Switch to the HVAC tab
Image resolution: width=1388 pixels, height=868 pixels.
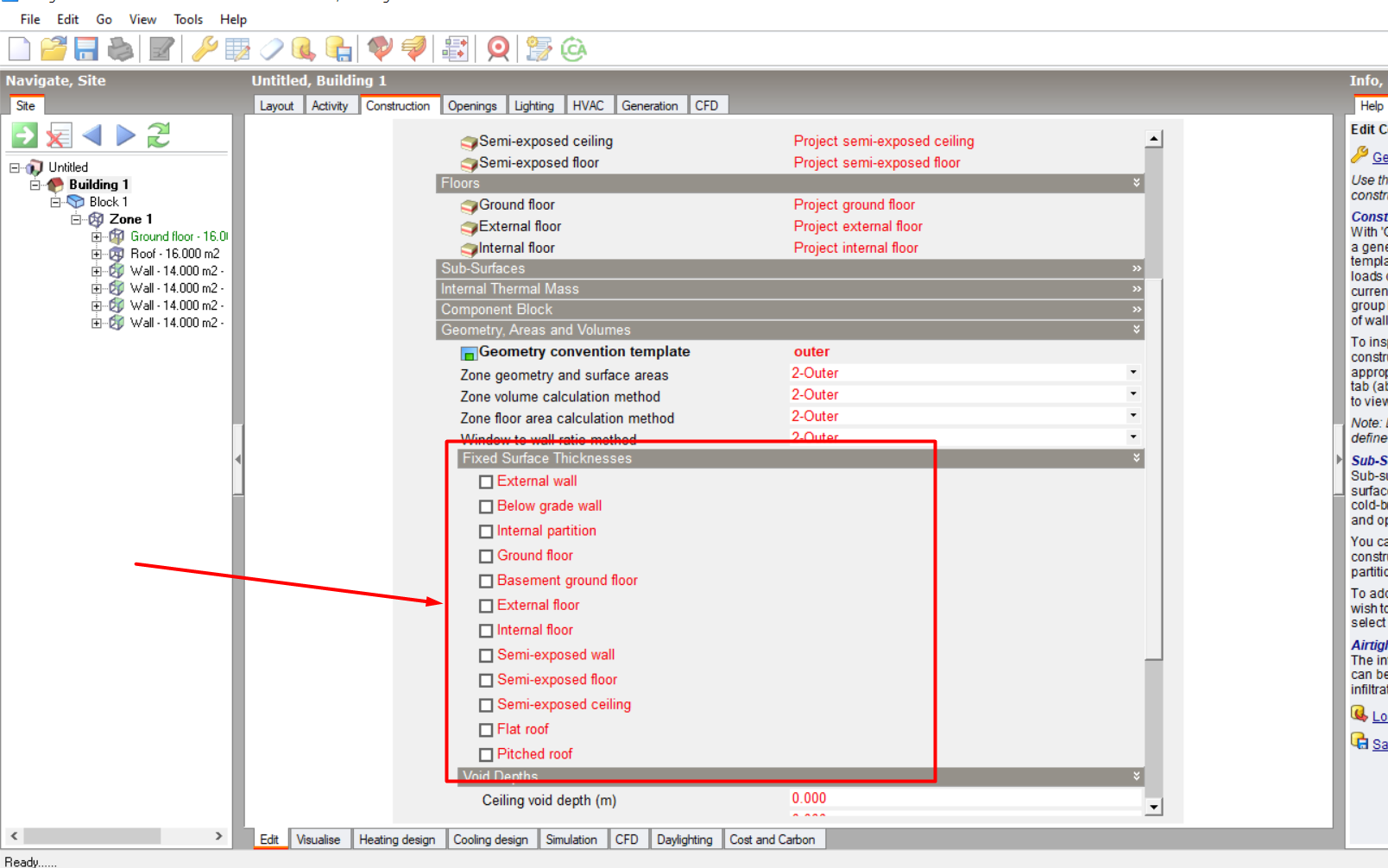coord(588,105)
